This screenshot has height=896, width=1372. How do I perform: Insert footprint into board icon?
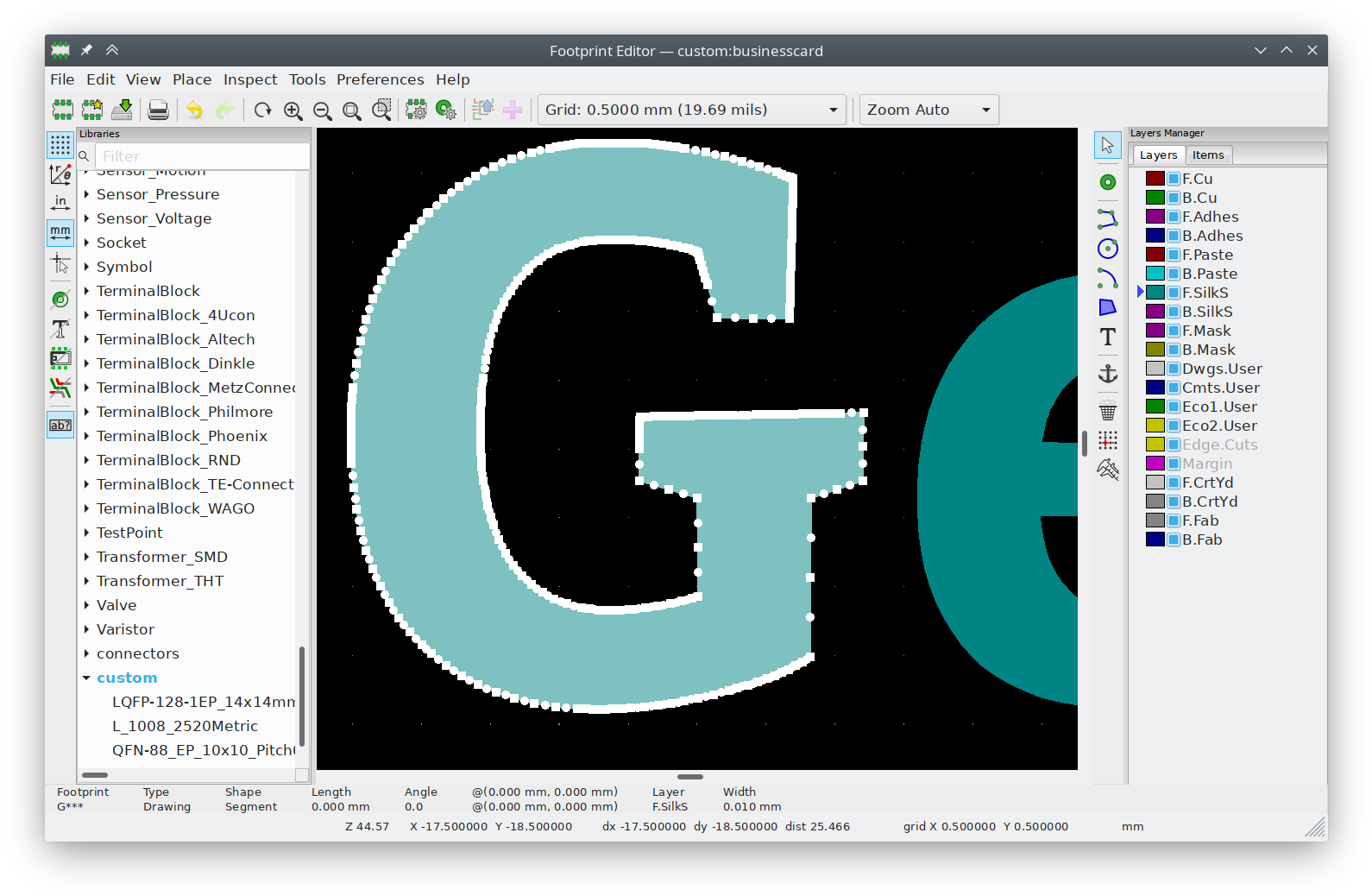(513, 110)
